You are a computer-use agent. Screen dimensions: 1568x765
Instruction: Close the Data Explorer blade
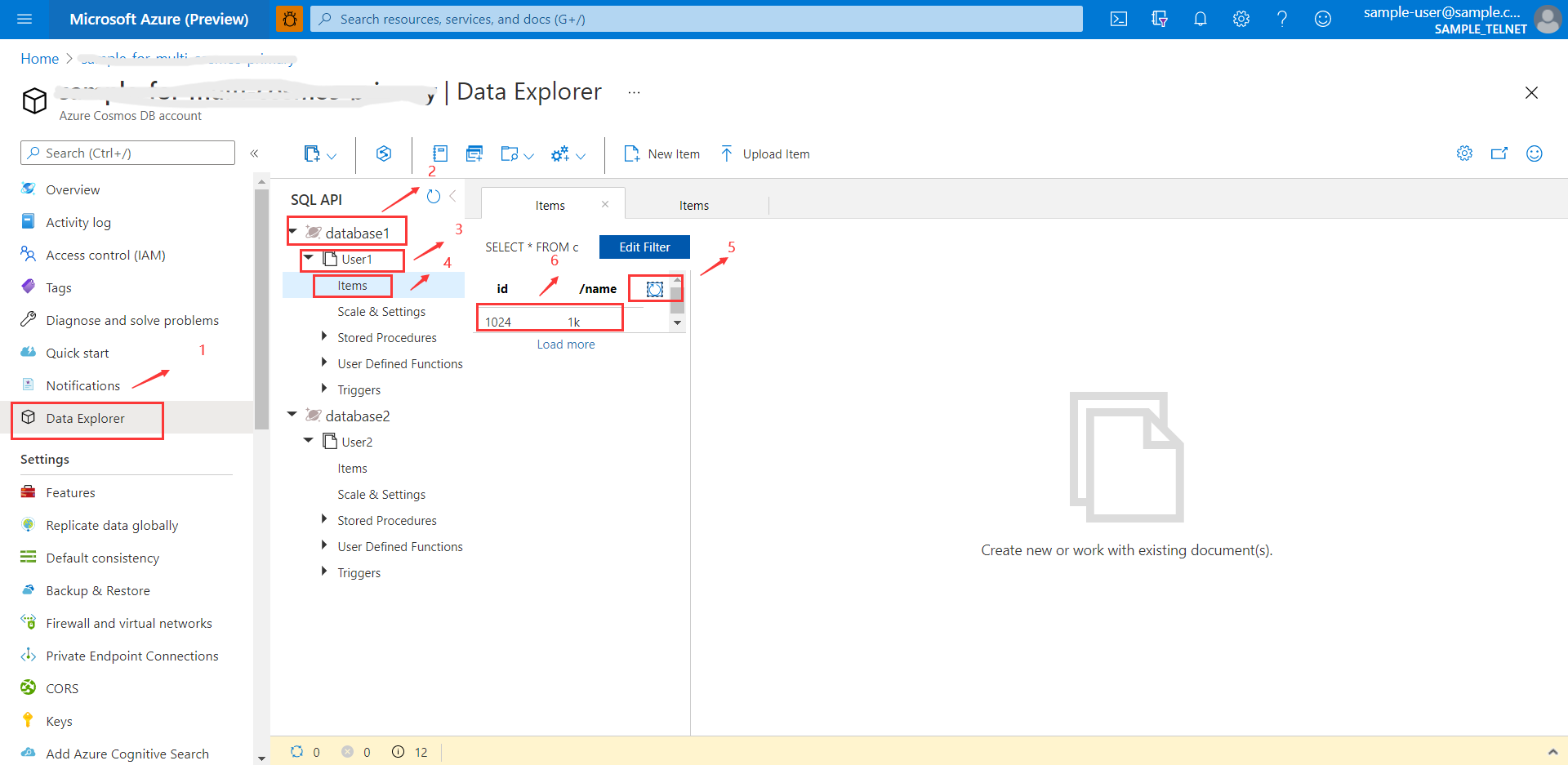pyautogui.click(x=1531, y=93)
